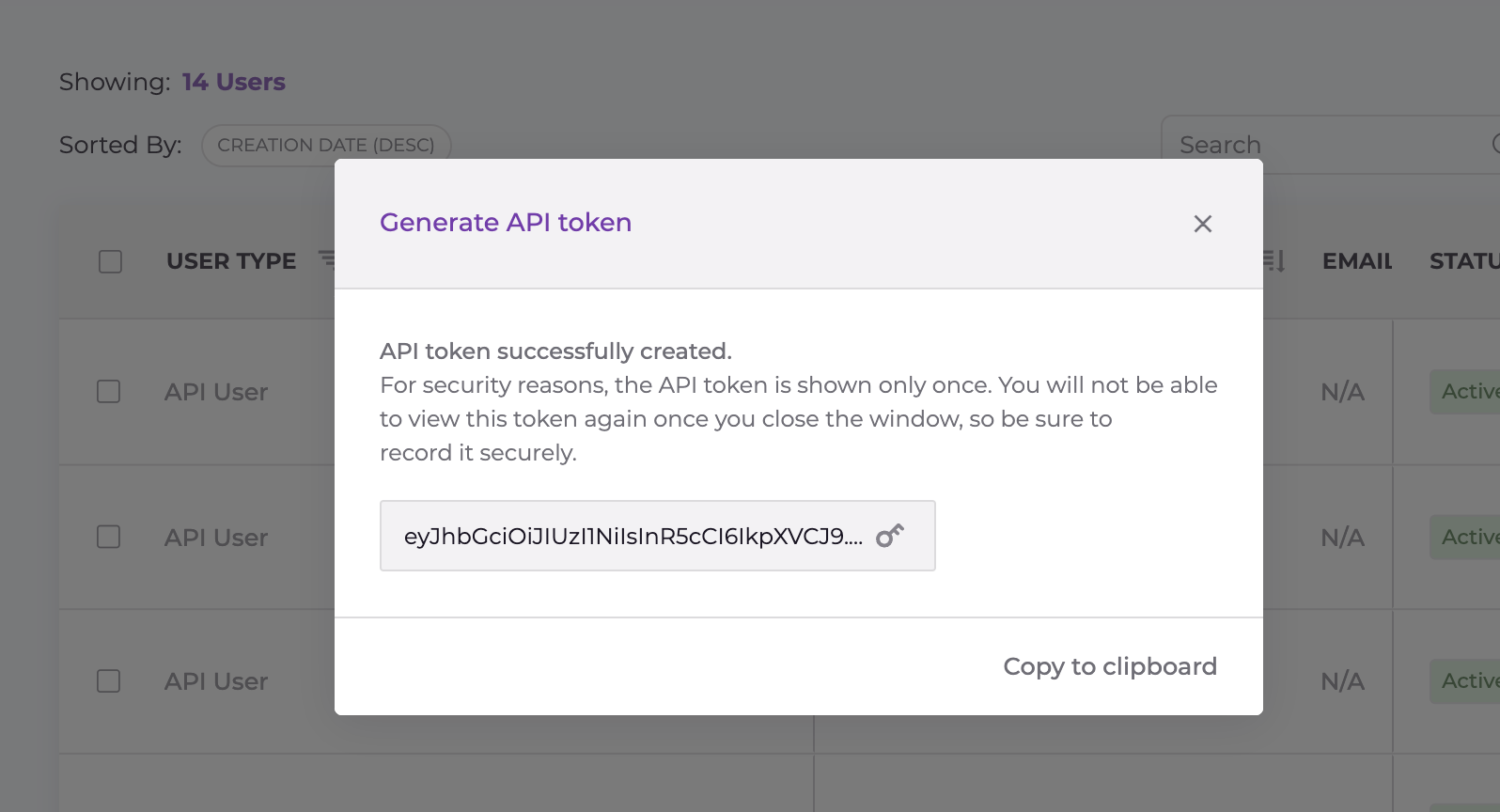Click the USER TYPE column header
Viewport: 1500px width, 812px height.
click(231, 261)
